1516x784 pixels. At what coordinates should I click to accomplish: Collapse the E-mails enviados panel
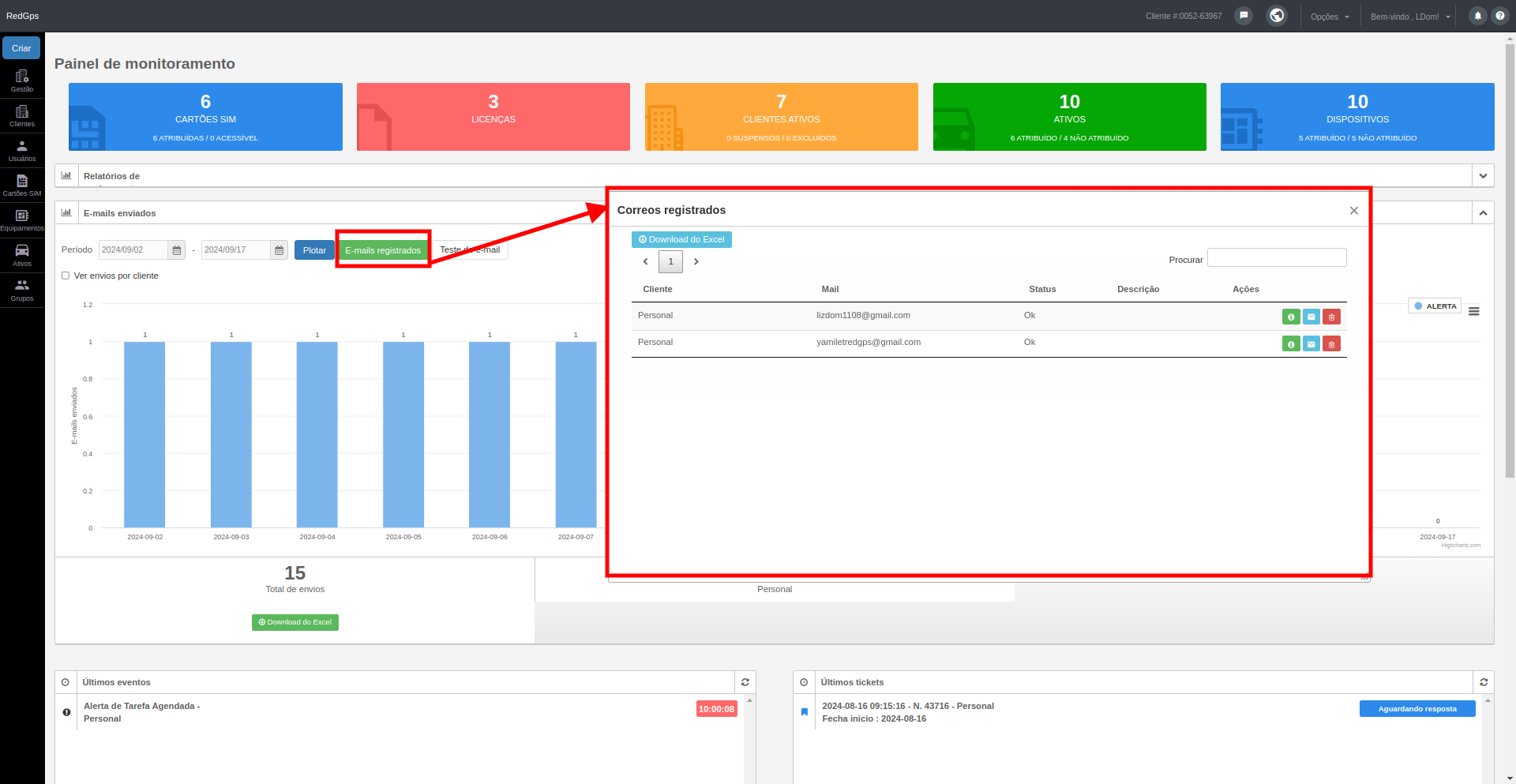click(x=1483, y=212)
